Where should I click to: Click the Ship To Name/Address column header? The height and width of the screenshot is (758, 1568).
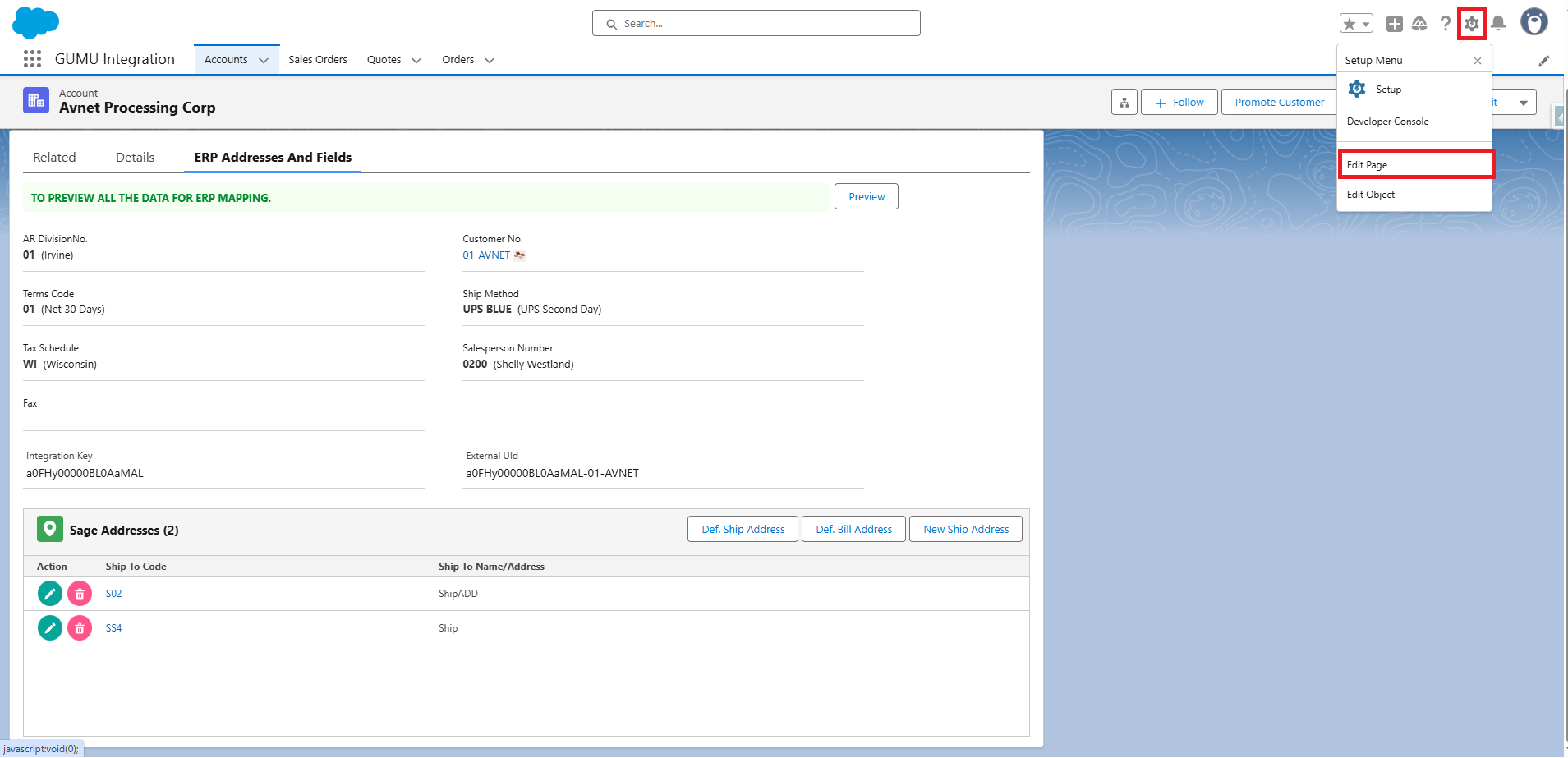[491, 567]
